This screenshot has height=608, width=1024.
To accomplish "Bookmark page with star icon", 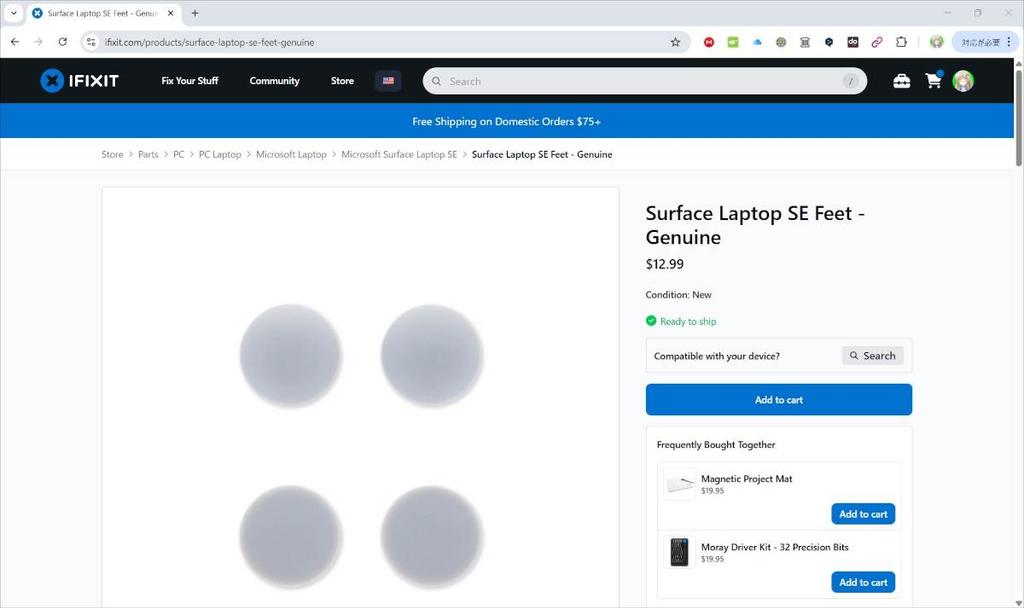I will 675,42.
